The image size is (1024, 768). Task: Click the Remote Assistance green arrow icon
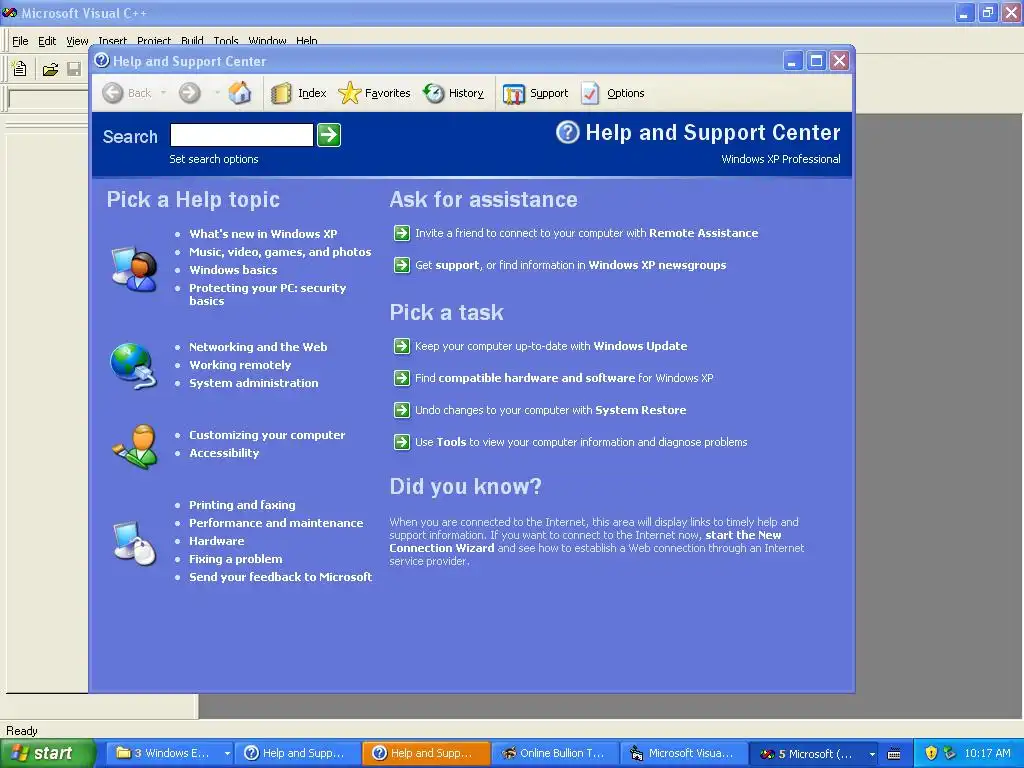click(x=402, y=233)
